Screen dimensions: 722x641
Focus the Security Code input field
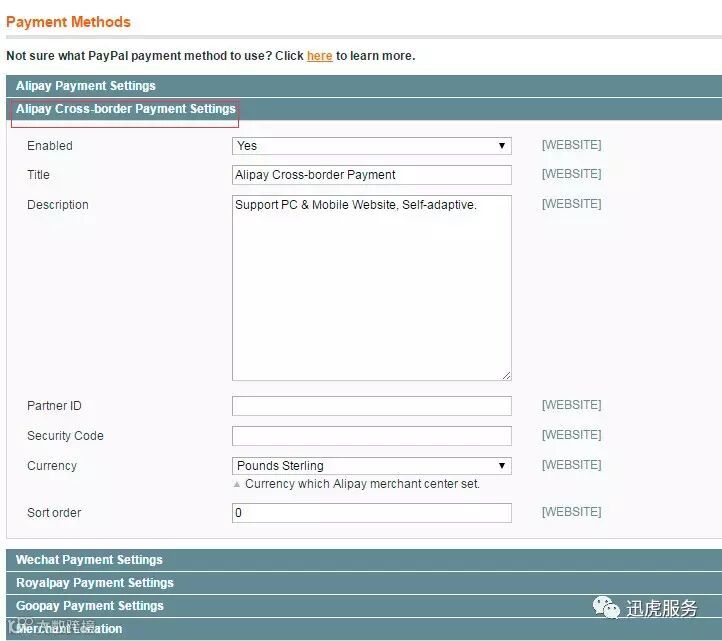coord(372,436)
